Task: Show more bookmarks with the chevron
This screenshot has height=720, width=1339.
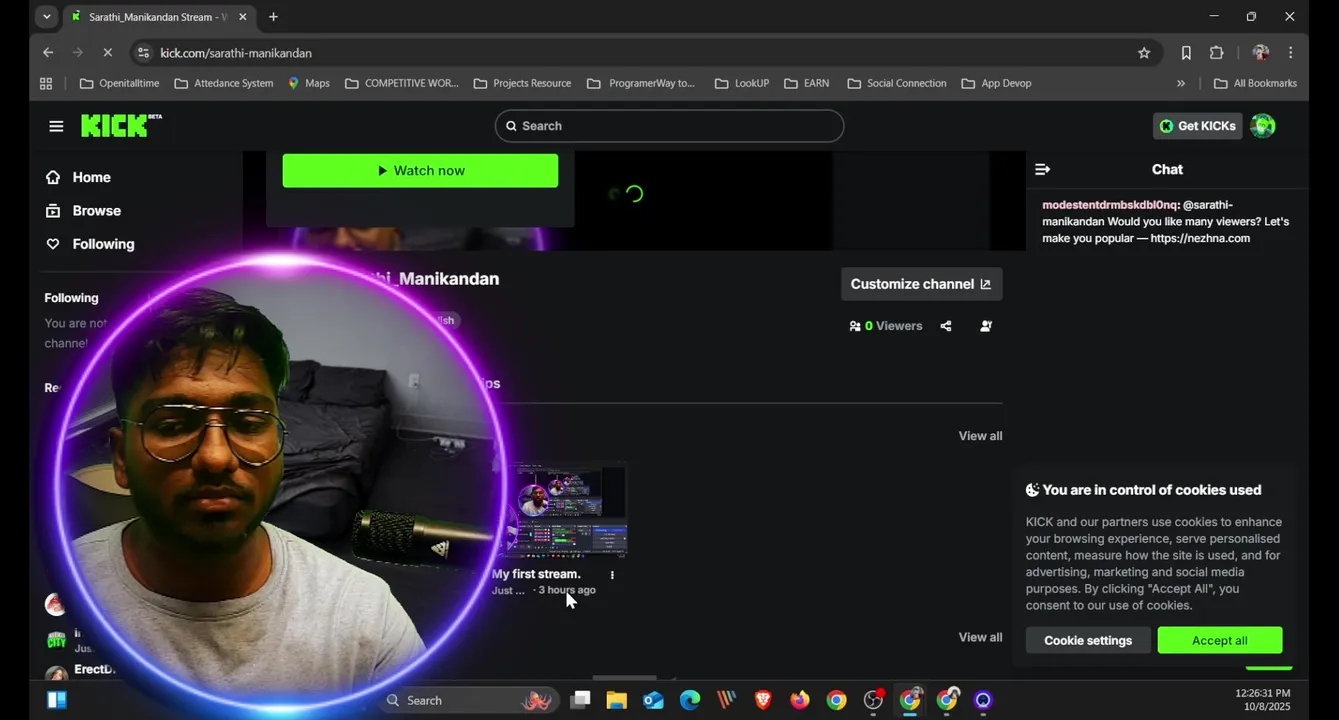Action: 1181,83
